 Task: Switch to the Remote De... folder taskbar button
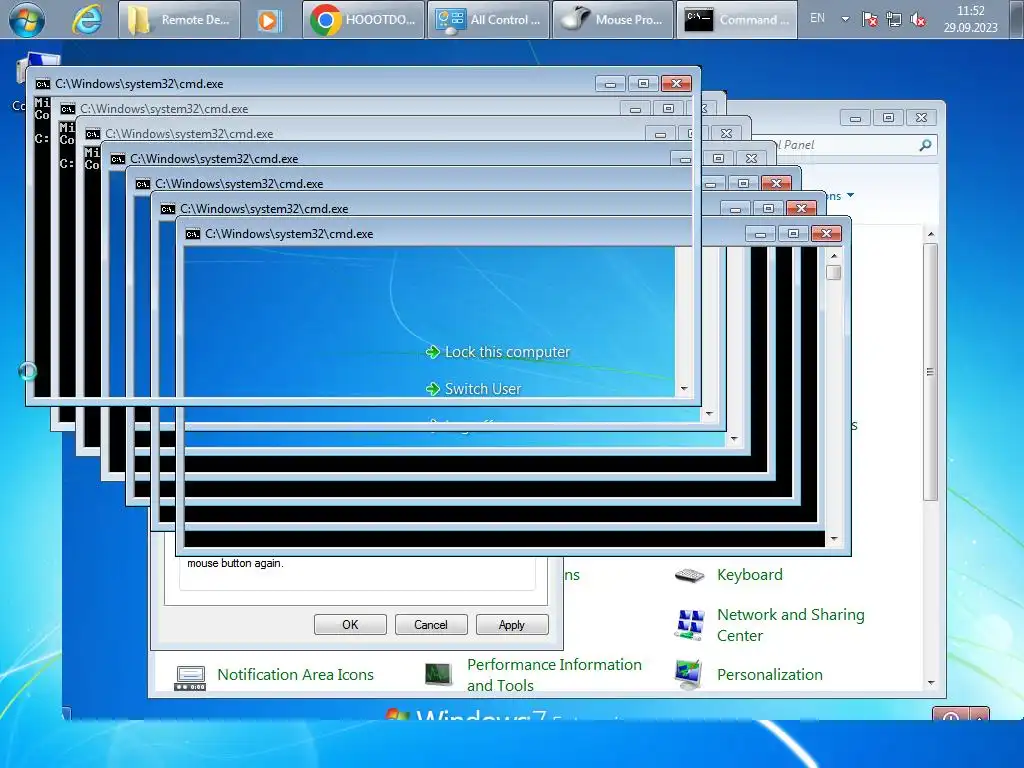coord(180,20)
